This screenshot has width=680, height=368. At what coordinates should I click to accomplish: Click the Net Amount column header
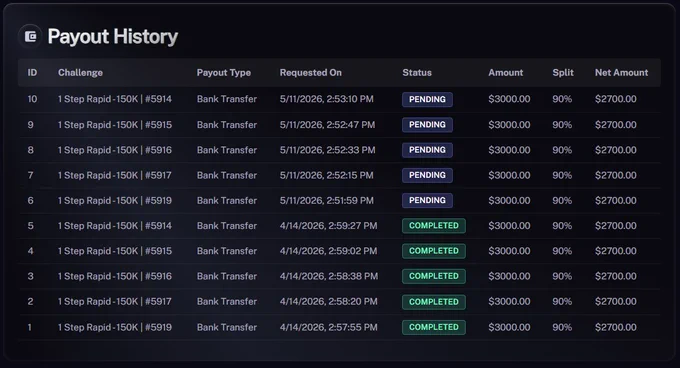point(621,73)
